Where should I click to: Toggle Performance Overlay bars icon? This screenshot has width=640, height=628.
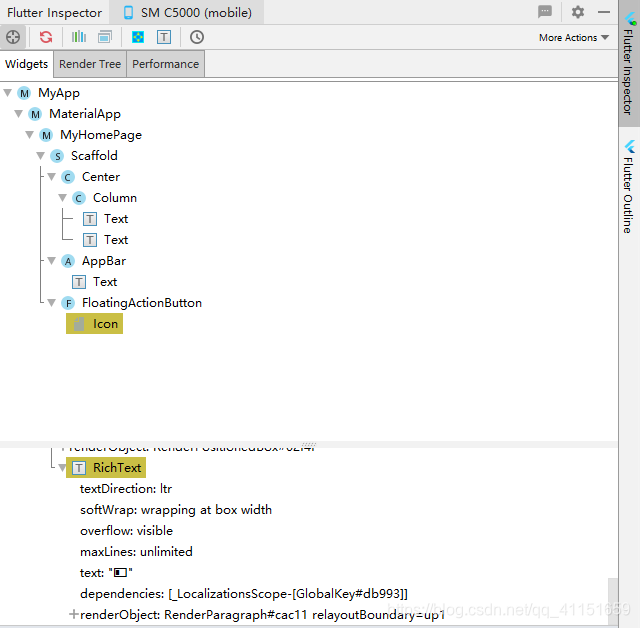(79, 37)
